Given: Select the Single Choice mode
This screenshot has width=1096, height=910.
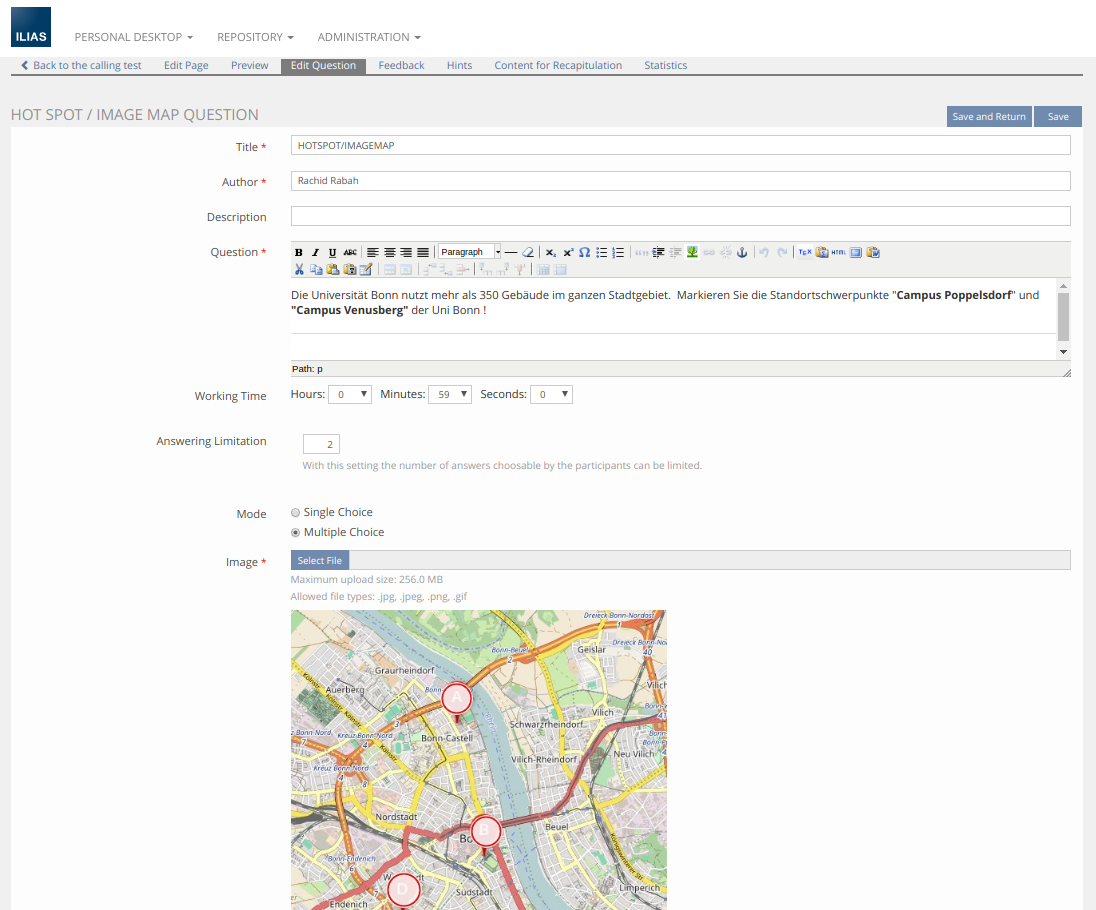Looking at the screenshot, I should pyautogui.click(x=295, y=513).
